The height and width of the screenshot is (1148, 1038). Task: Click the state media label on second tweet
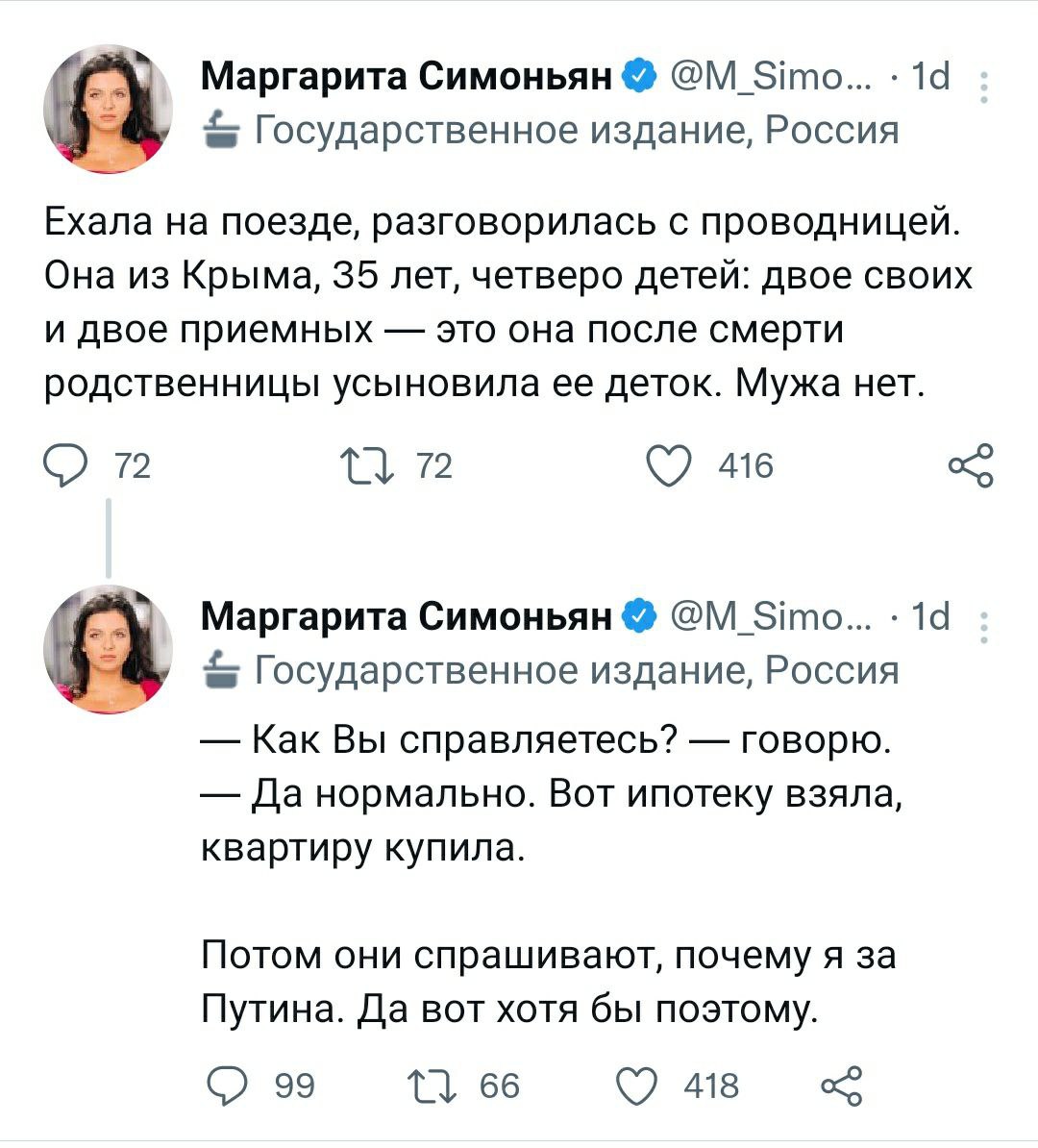575,669
